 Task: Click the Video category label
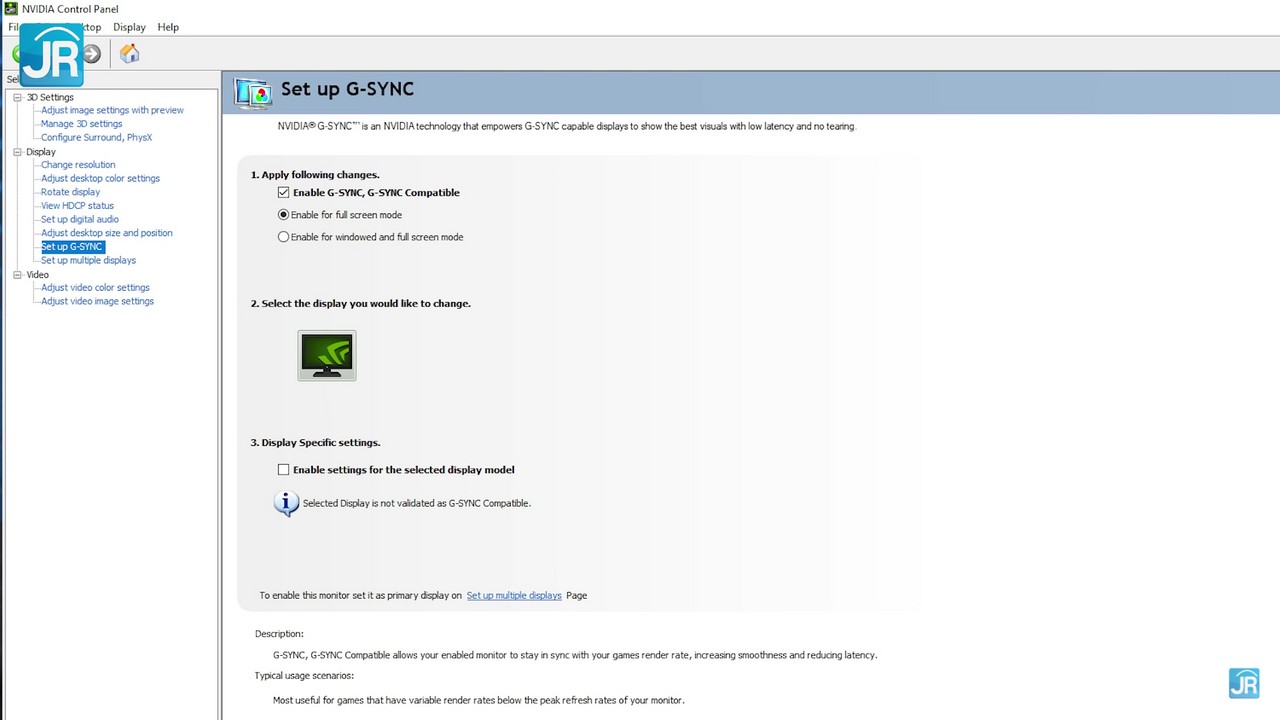point(38,274)
